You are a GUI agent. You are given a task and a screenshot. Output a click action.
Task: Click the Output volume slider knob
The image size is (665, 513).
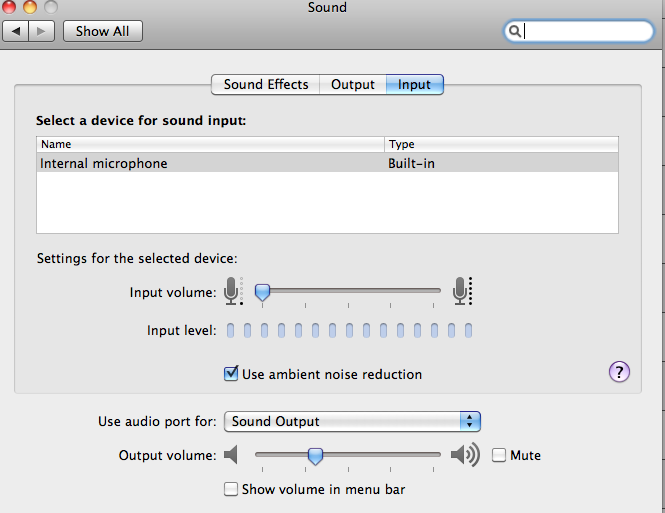pos(315,456)
